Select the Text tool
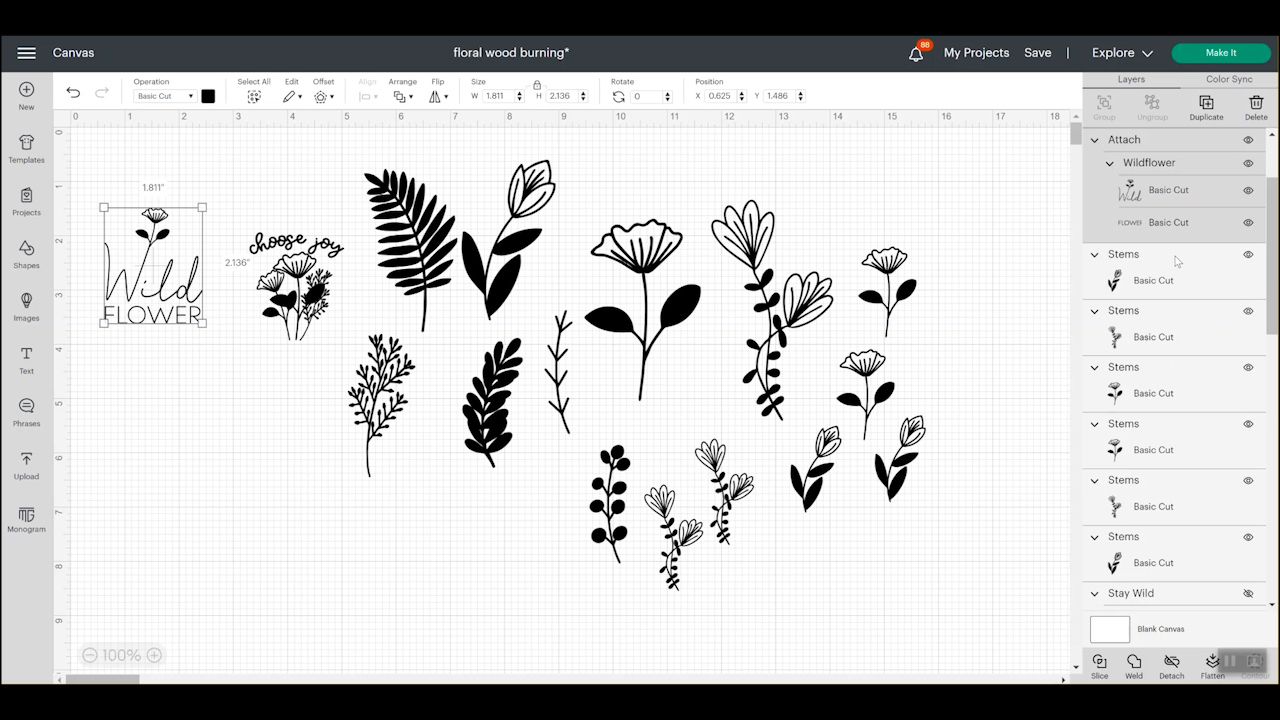This screenshot has height=720, width=1280. [x=26, y=359]
